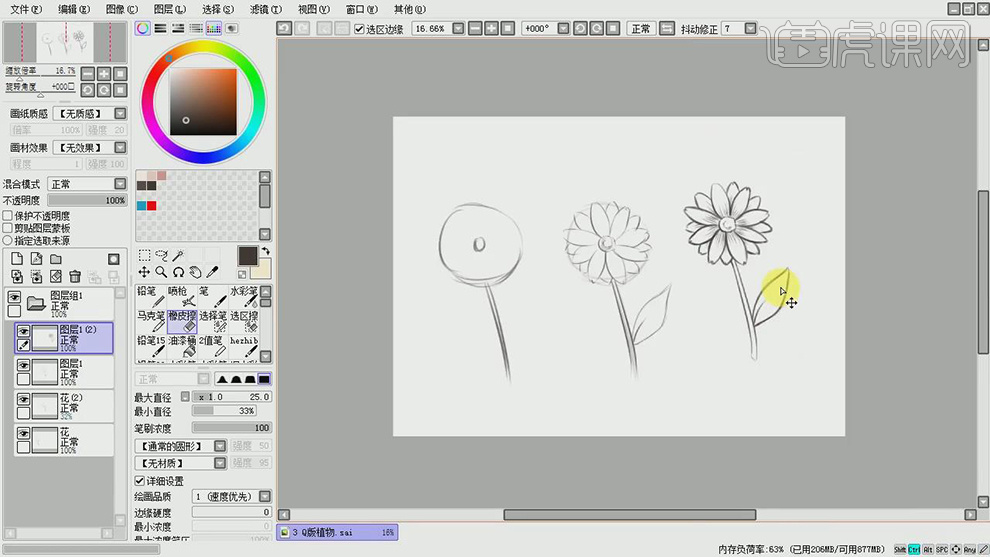The width and height of the screenshot is (990, 557).
Task: Open the 滤镜 filter menu
Action: [262, 9]
